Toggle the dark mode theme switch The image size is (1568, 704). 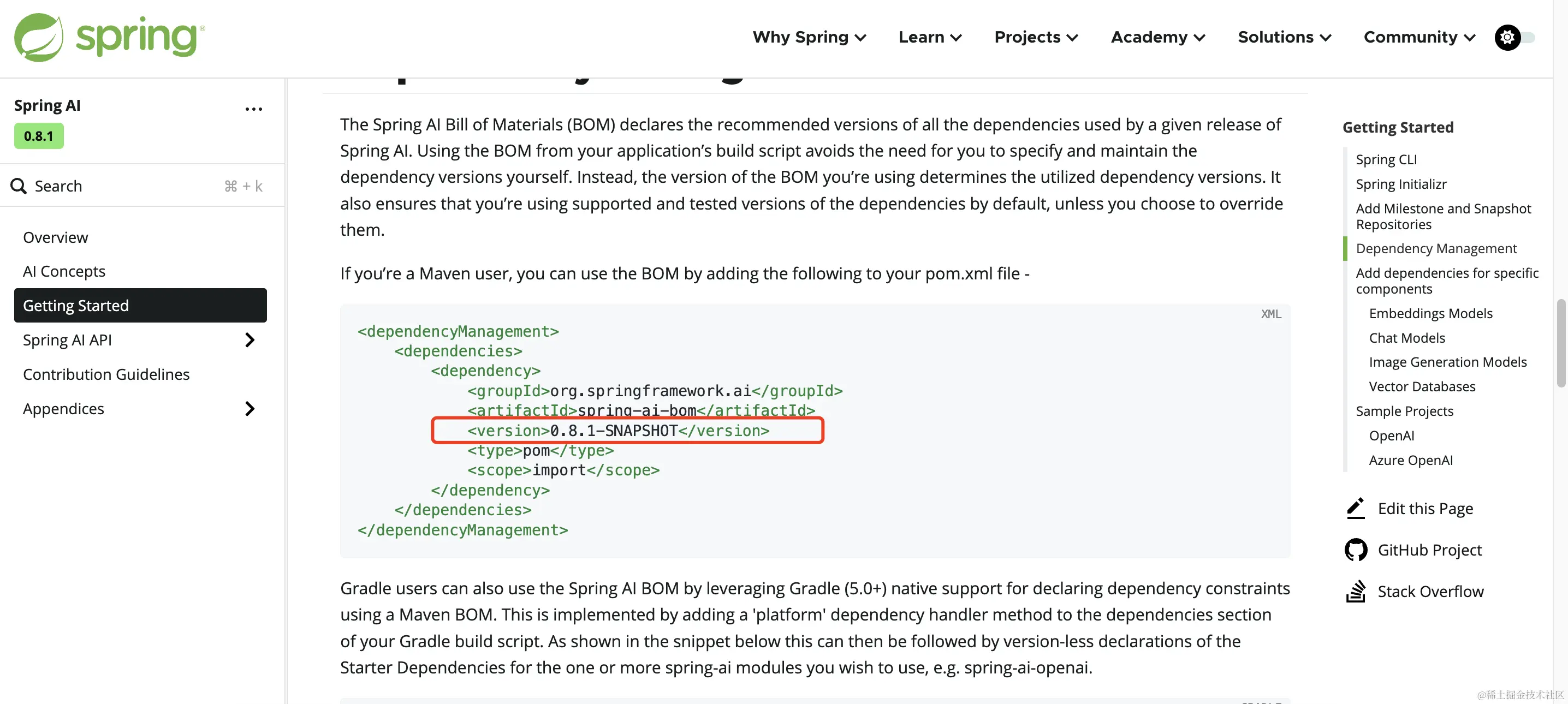click(x=1515, y=37)
